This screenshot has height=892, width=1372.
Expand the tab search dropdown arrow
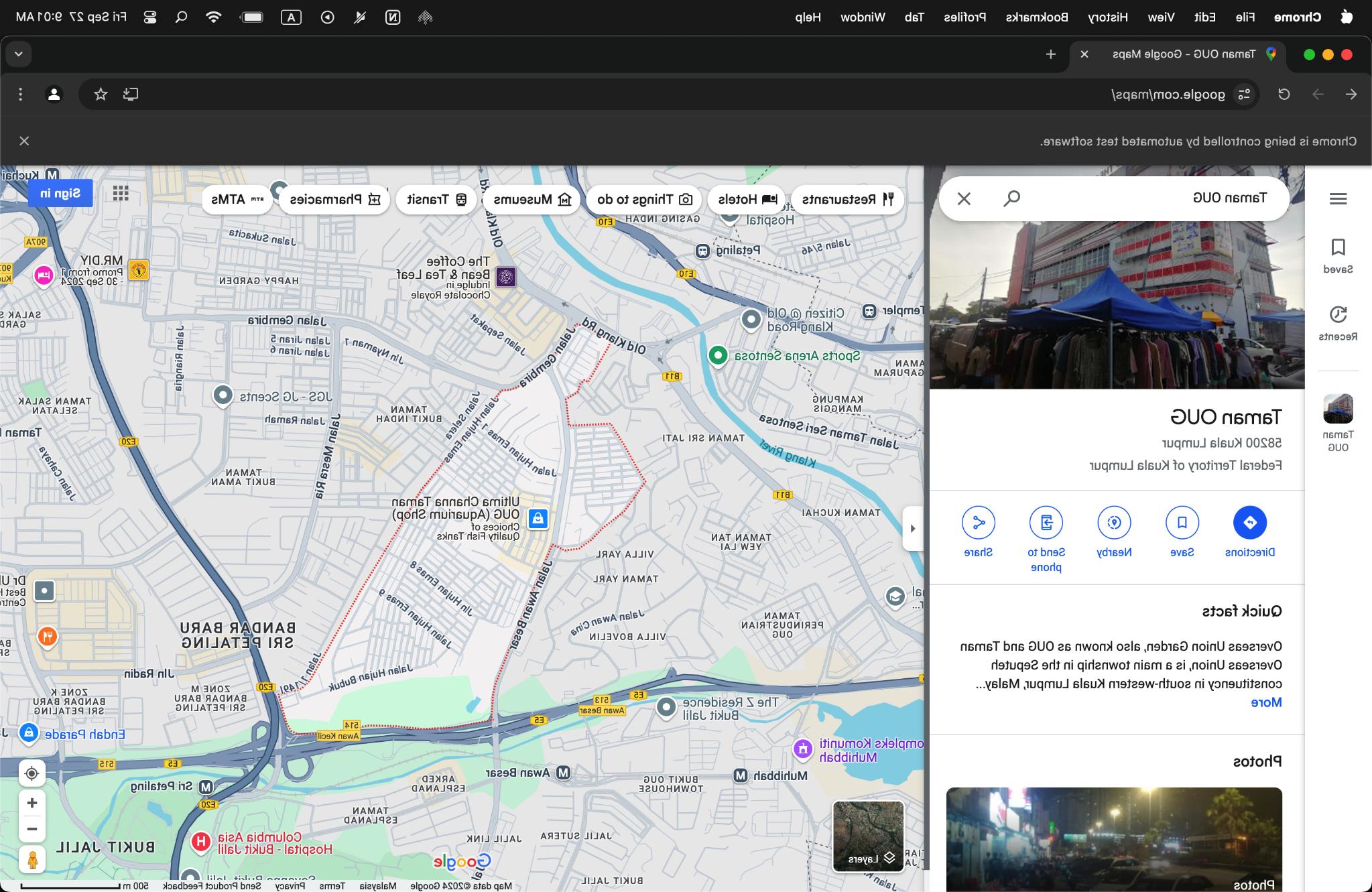pyautogui.click(x=19, y=54)
